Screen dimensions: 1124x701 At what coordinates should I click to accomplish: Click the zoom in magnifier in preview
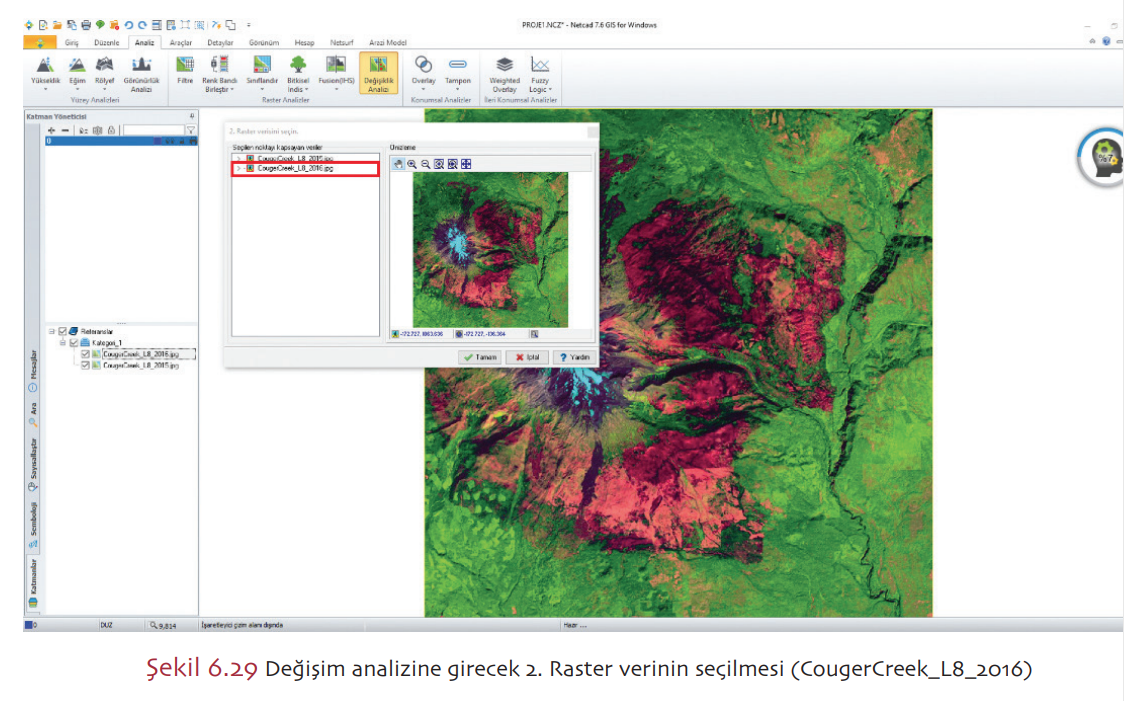pyautogui.click(x=411, y=164)
